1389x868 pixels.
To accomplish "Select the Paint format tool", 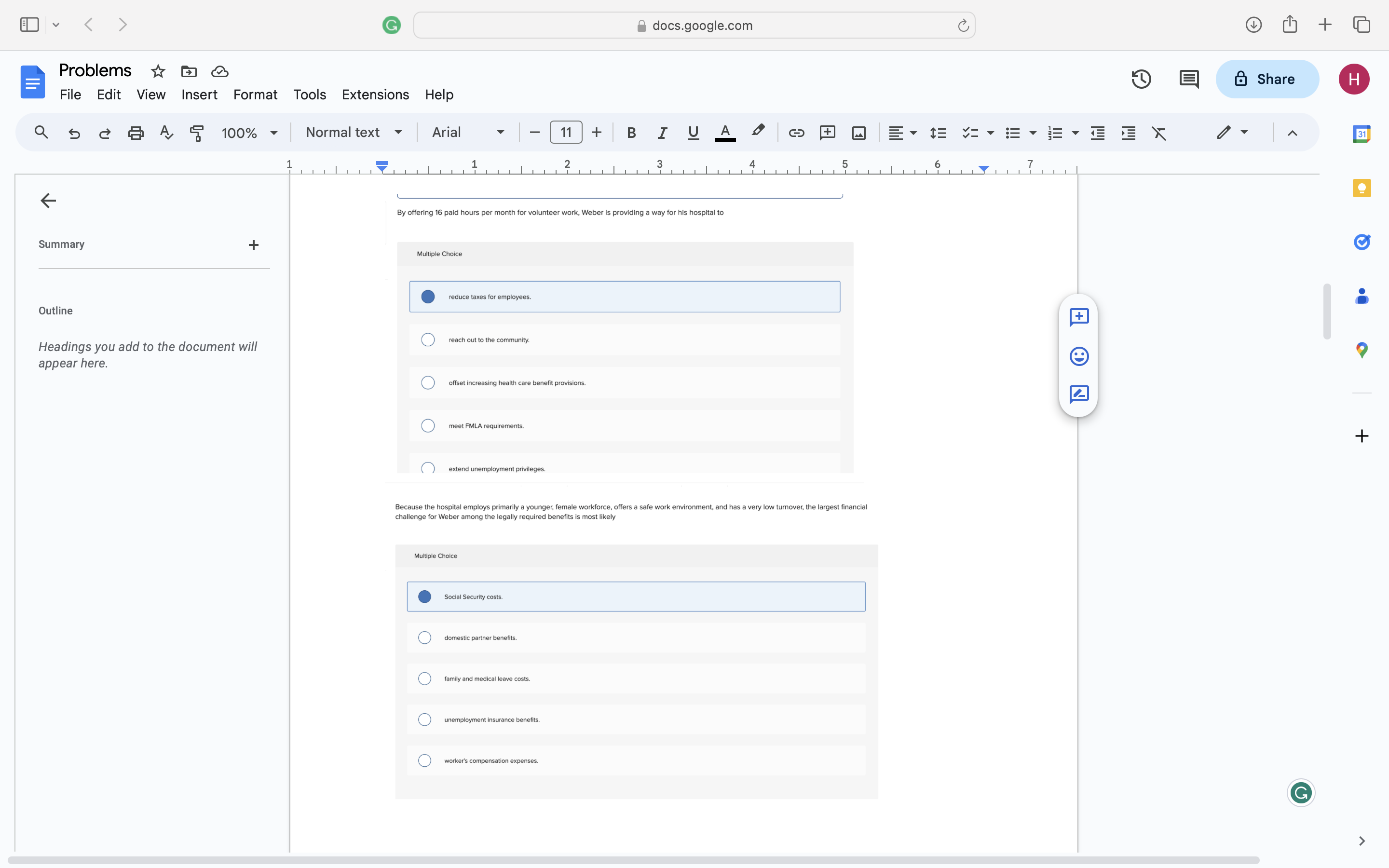I will pyautogui.click(x=197, y=133).
